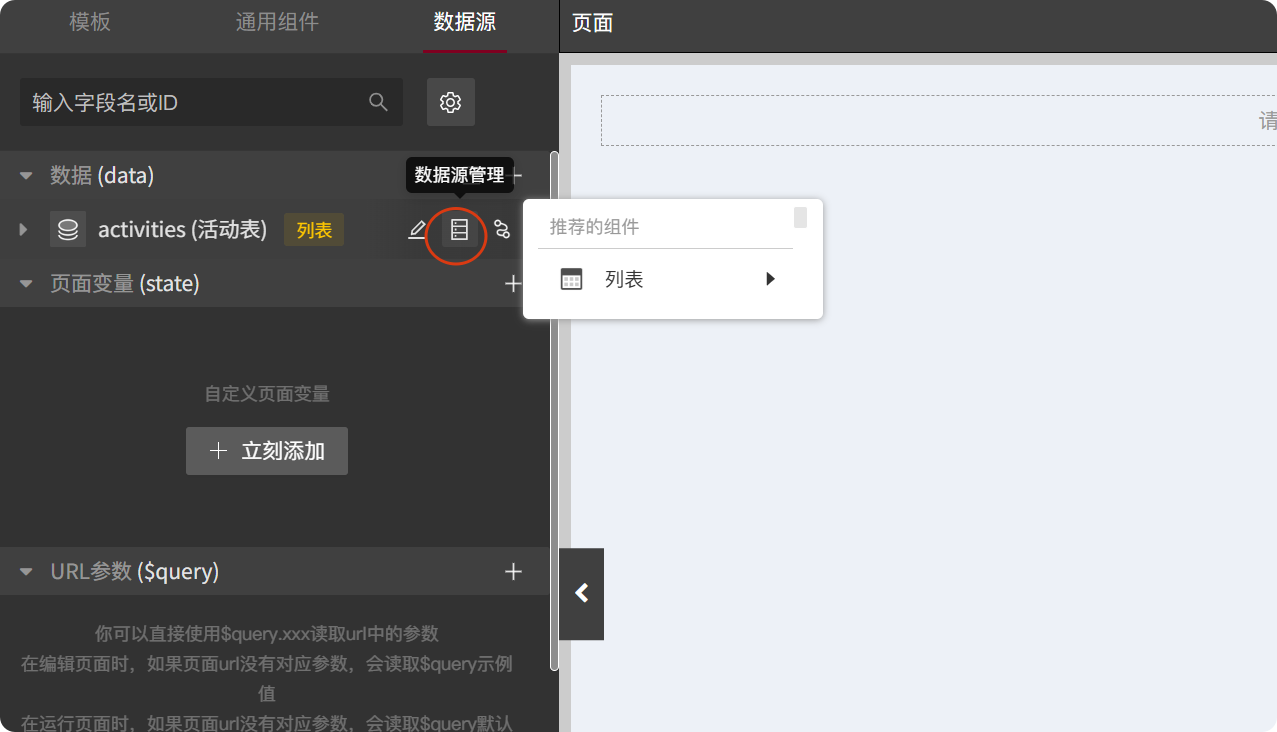Click the magnifier search icon

click(378, 102)
